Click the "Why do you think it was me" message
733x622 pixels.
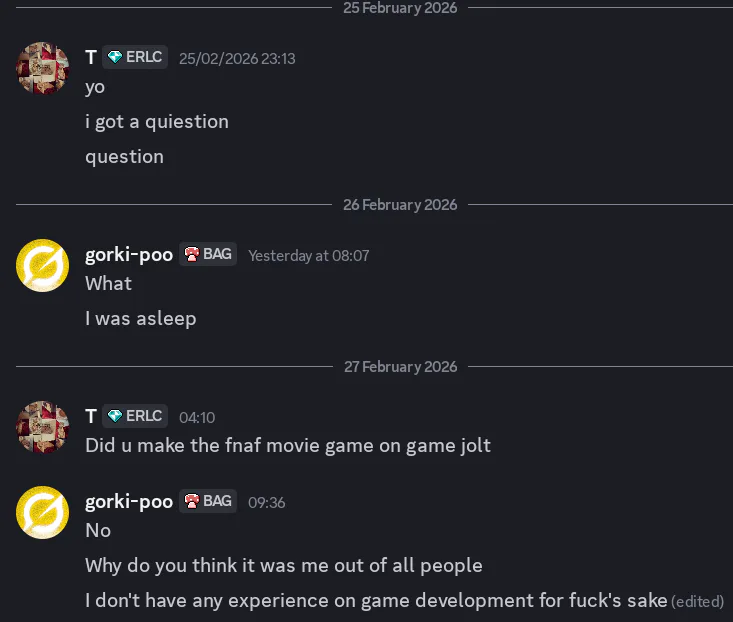click(x=284, y=566)
